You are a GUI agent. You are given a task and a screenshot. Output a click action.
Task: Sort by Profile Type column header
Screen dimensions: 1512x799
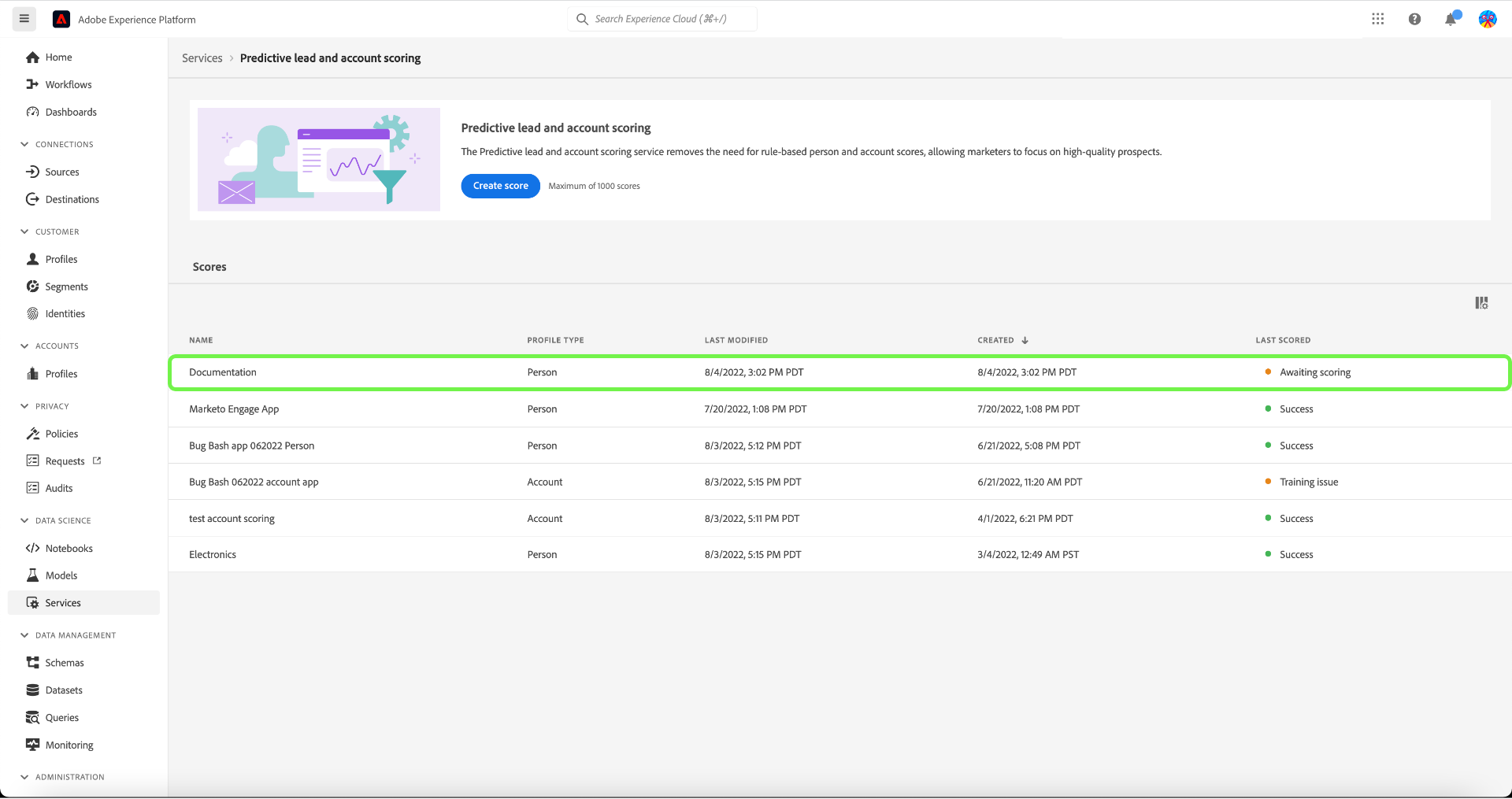[556, 340]
